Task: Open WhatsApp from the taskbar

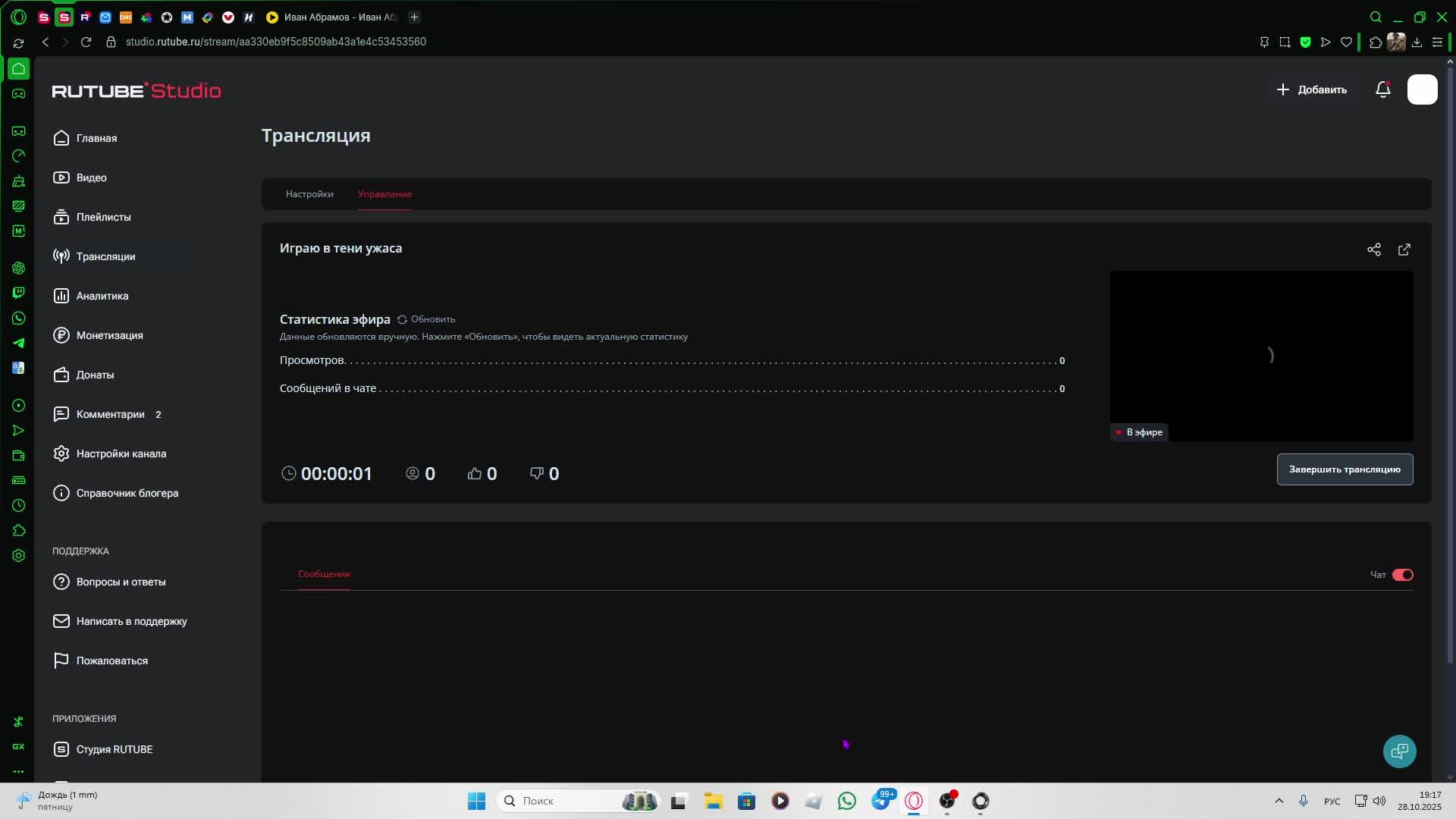Action: (x=846, y=801)
